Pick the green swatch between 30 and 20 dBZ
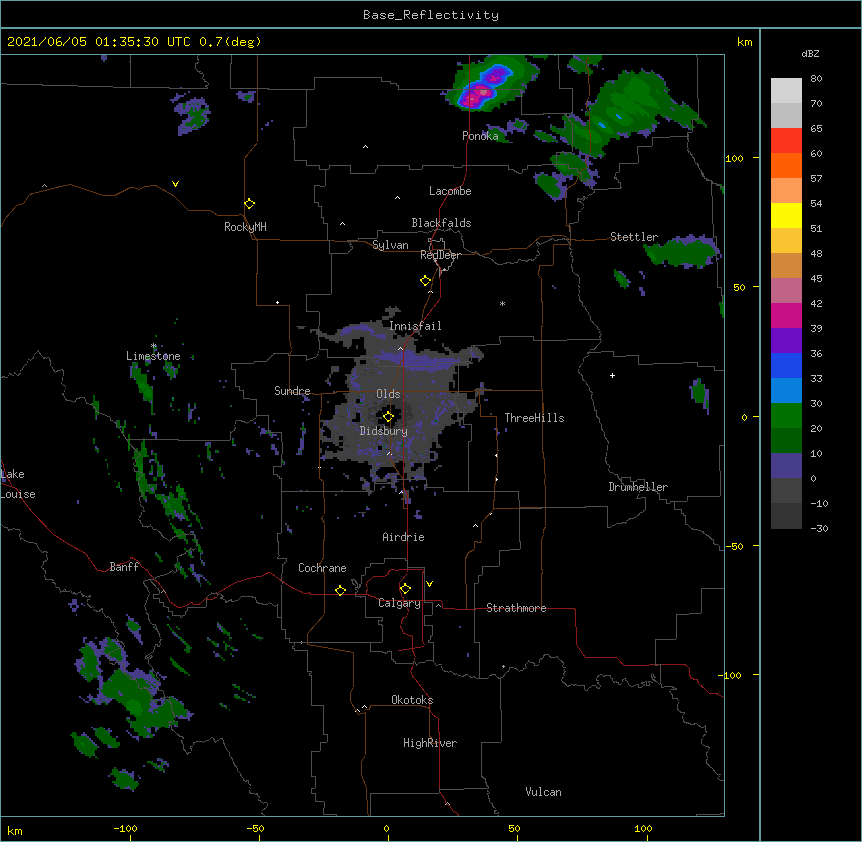The width and height of the screenshot is (862, 842). pyautogui.click(x=786, y=416)
